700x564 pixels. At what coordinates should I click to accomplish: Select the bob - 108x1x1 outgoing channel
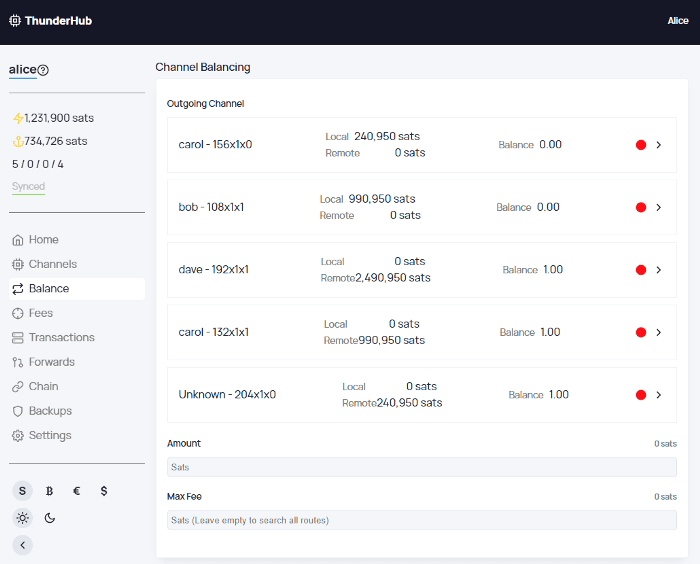[x=422, y=207]
